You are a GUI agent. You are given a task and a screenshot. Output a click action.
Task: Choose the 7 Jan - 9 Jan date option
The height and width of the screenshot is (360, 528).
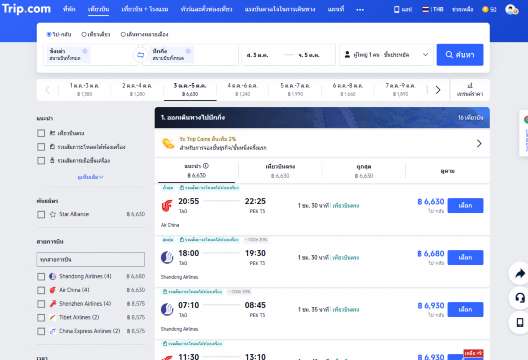(x=400, y=90)
